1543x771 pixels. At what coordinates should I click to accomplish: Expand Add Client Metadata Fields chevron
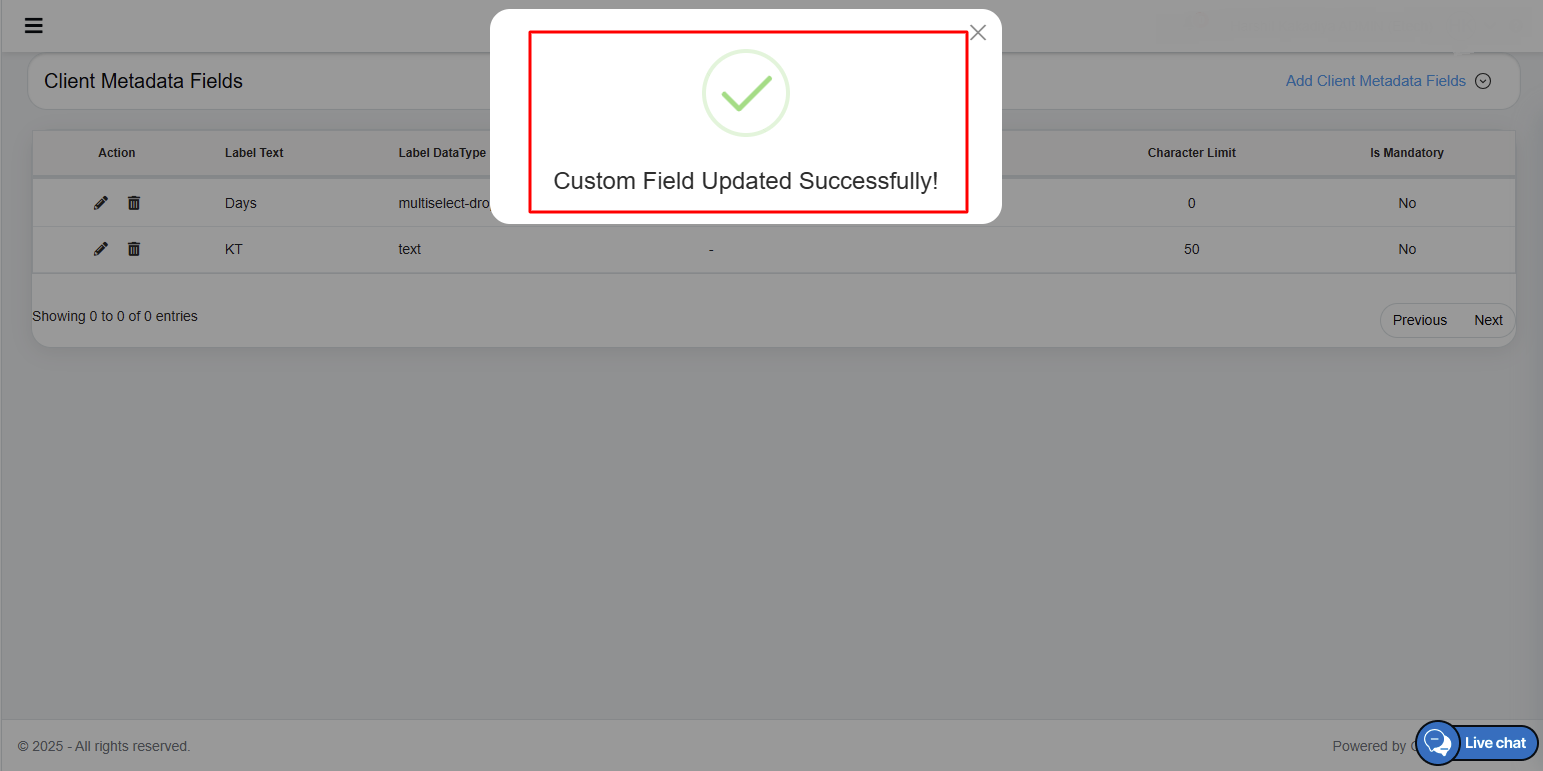[x=1483, y=81]
